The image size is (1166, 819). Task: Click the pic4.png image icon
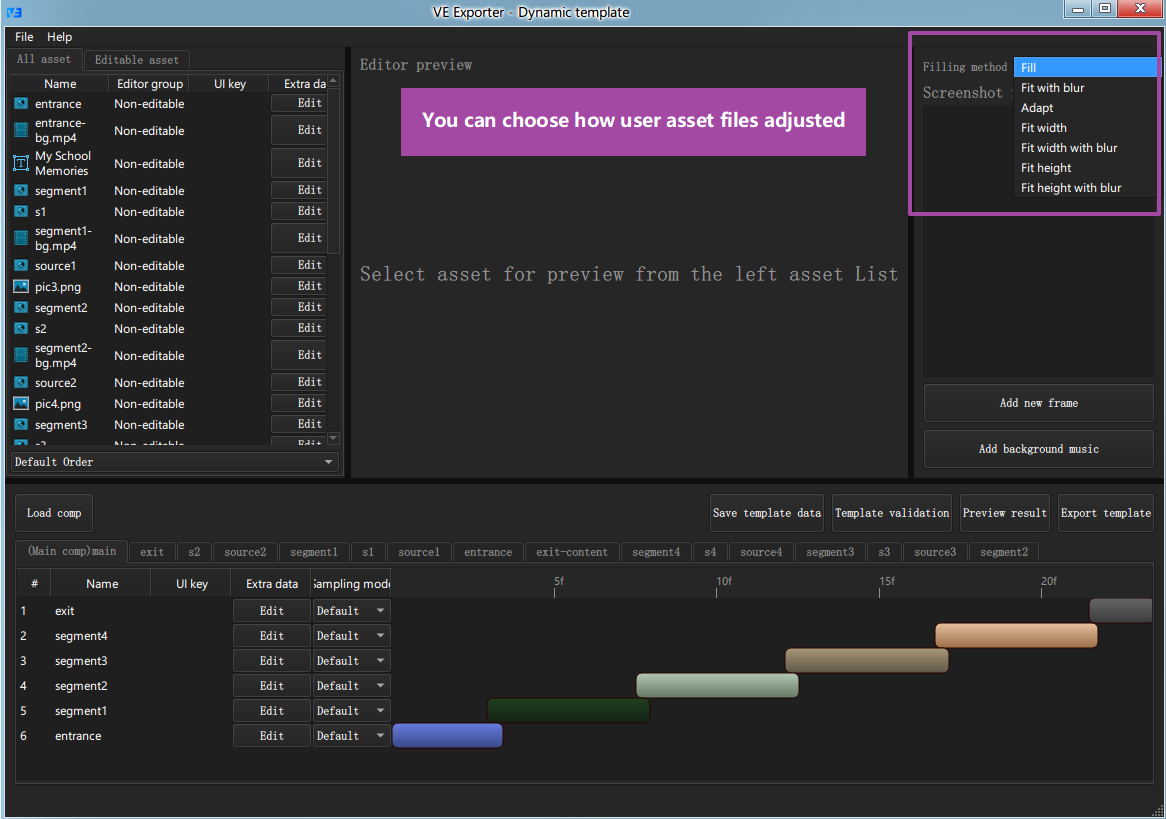coord(21,403)
